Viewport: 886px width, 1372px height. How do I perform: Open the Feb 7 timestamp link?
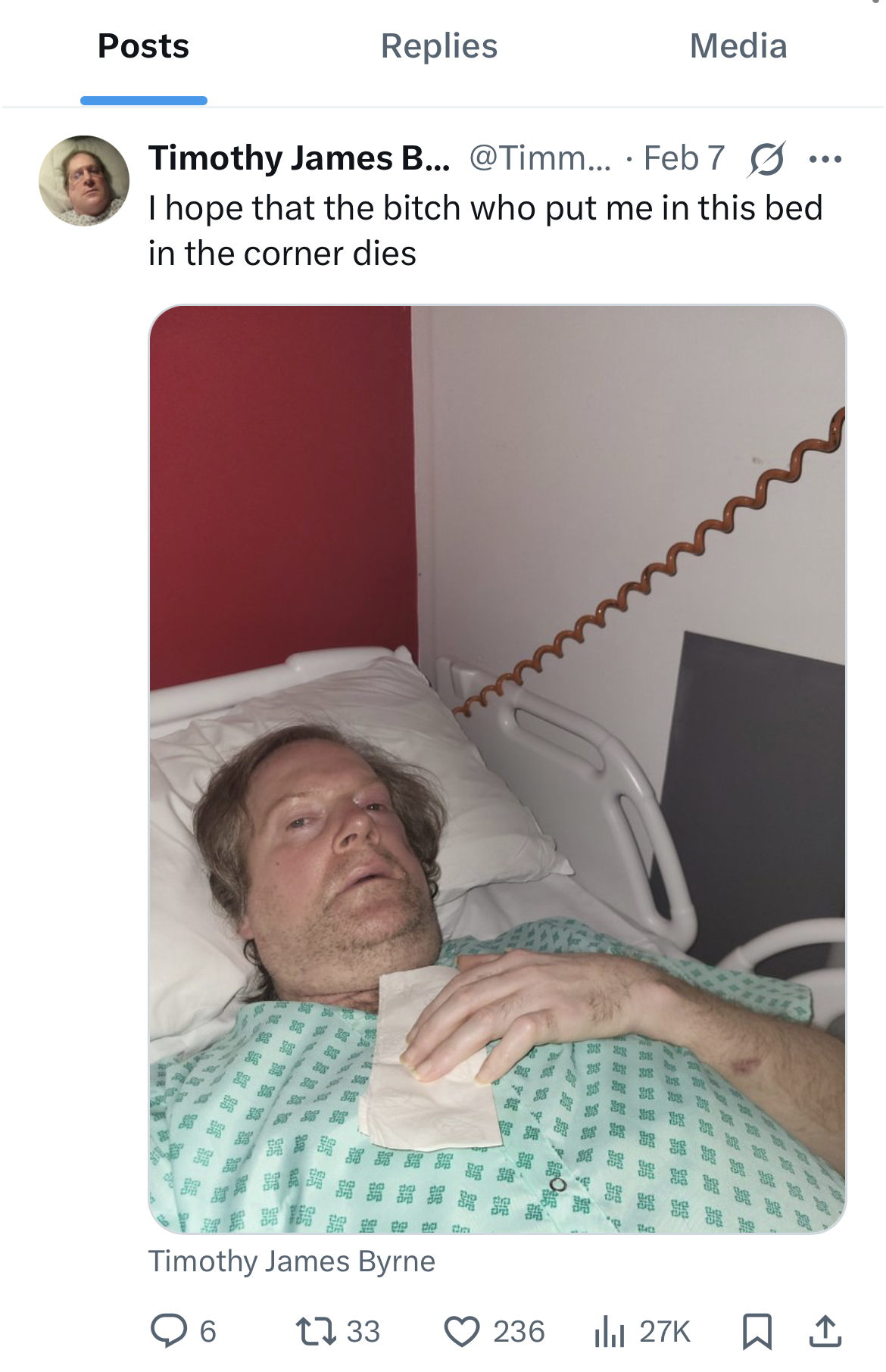(x=684, y=158)
